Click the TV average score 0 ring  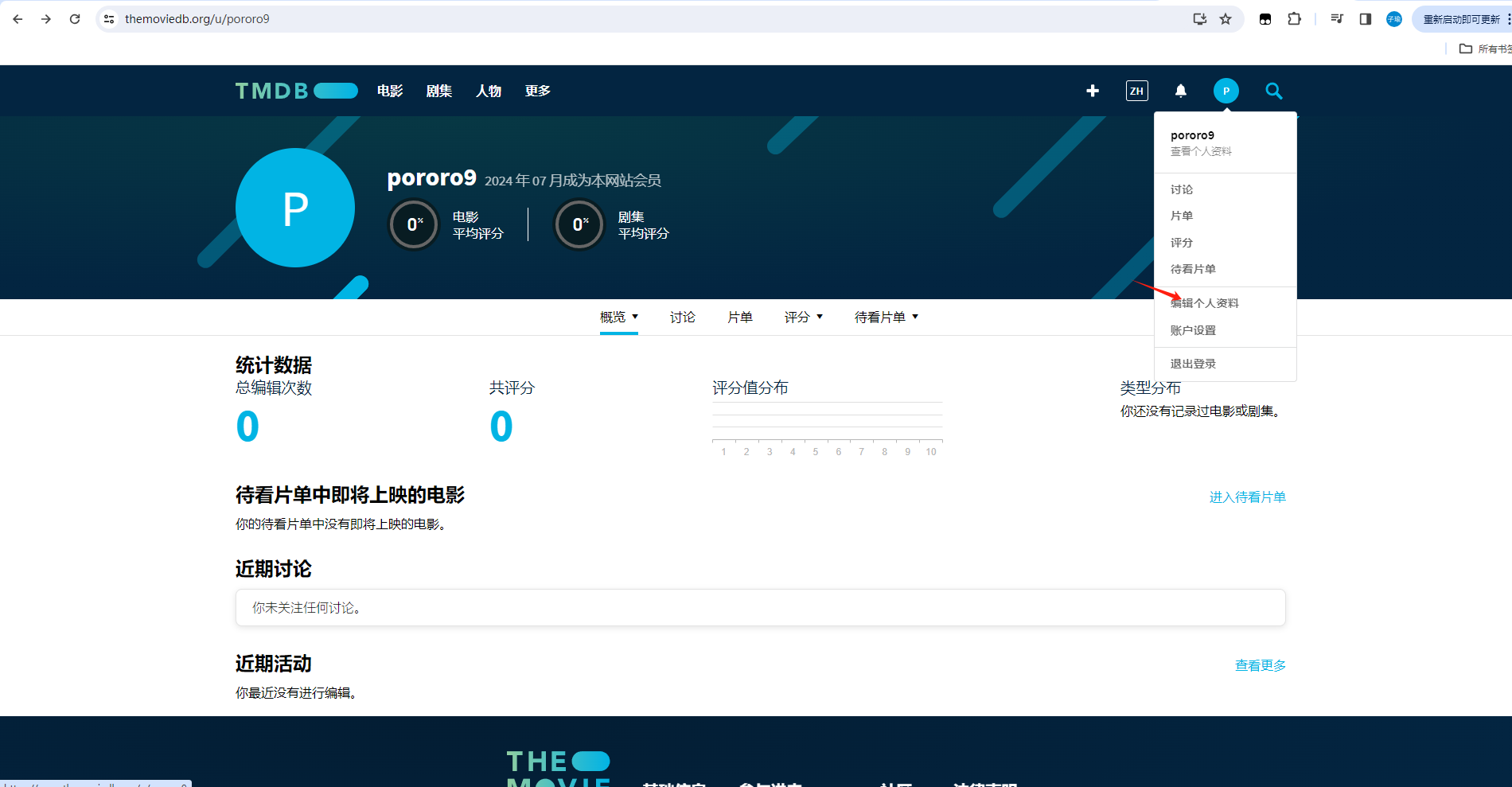click(x=579, y=224)
